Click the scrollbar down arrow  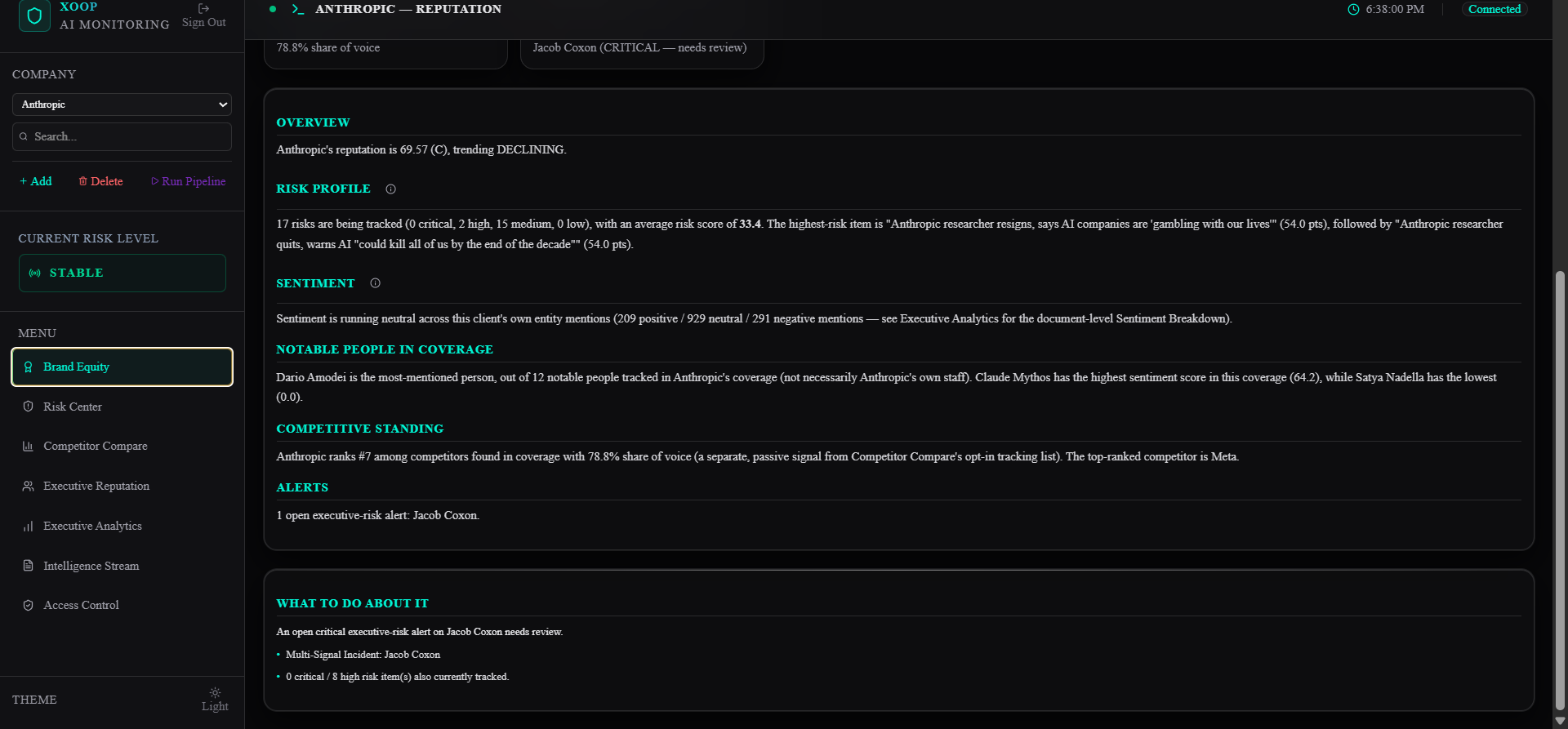[1560, 721]
